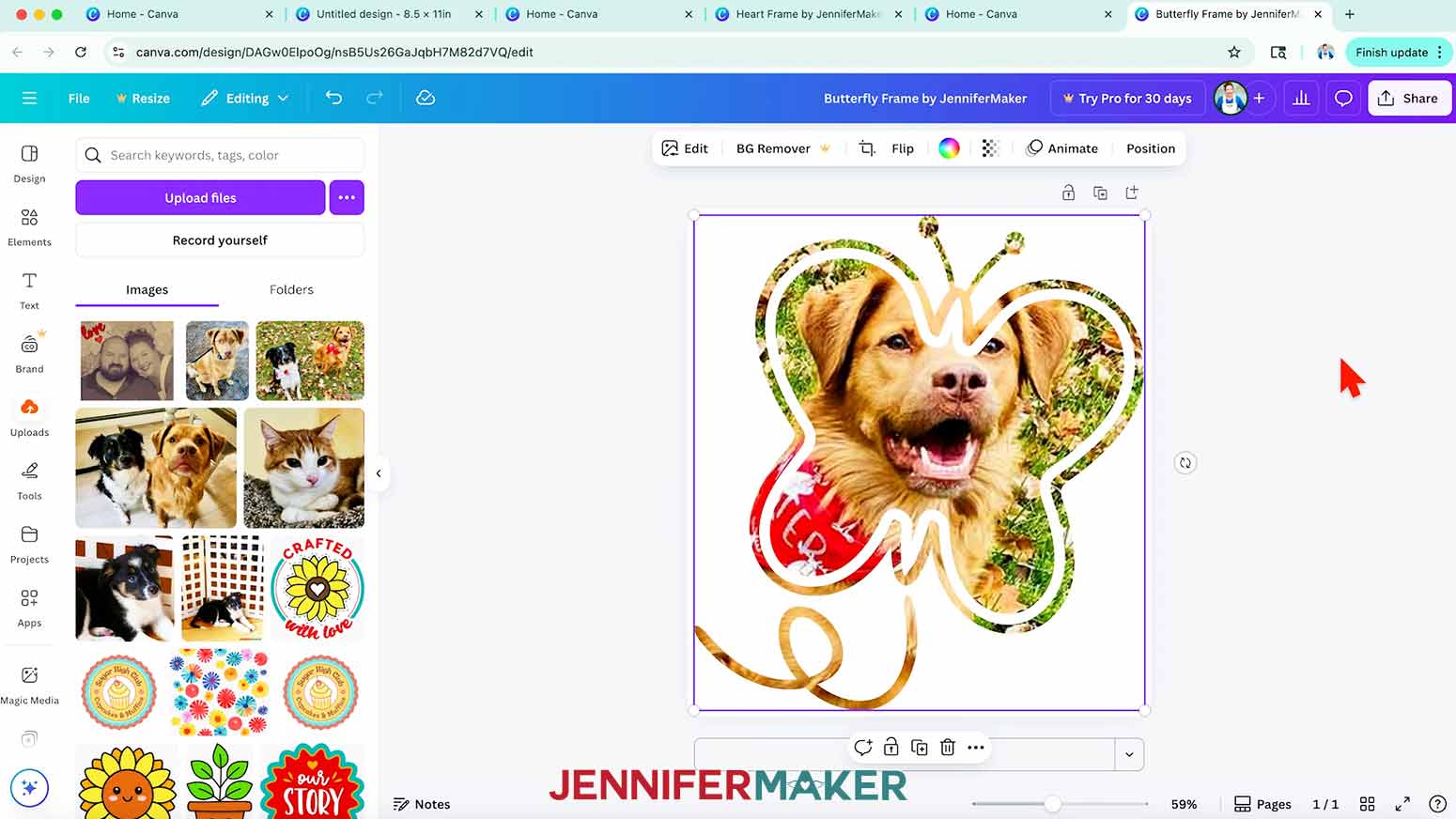Switch to the Folders tab
The image size is (1456, 819).
coord(291,290)
